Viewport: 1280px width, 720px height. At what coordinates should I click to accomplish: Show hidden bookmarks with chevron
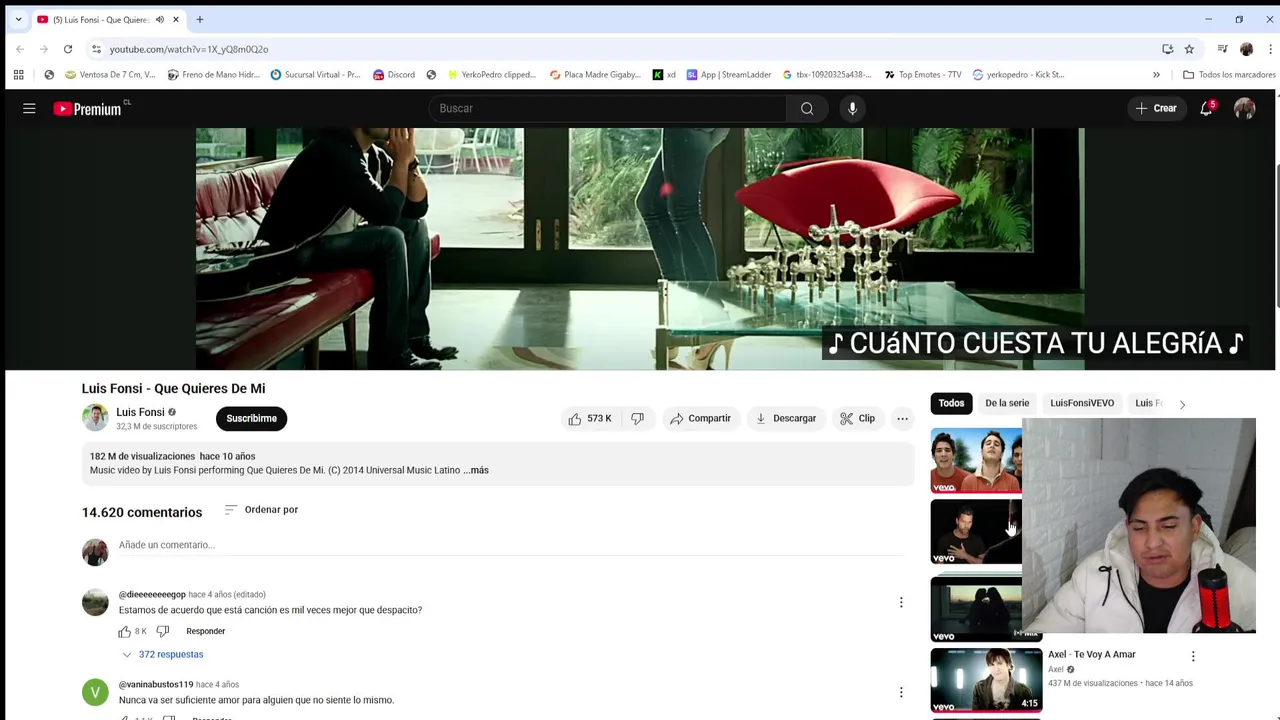[1156, 74]
